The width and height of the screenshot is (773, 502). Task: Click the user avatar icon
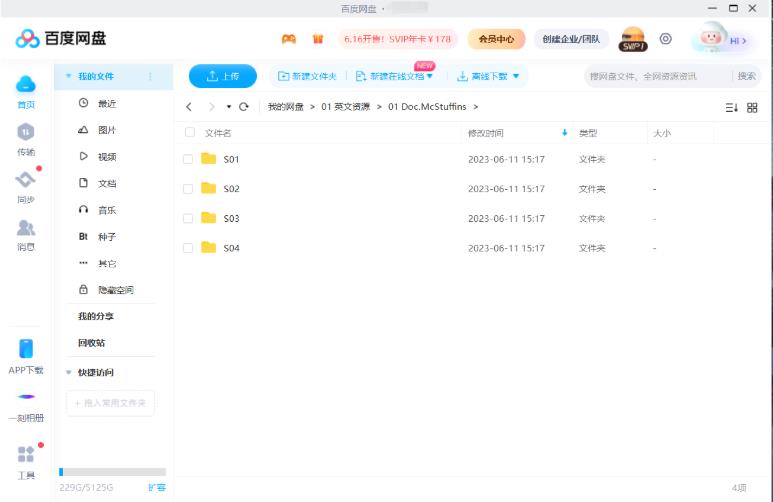[x=710, y=37]
